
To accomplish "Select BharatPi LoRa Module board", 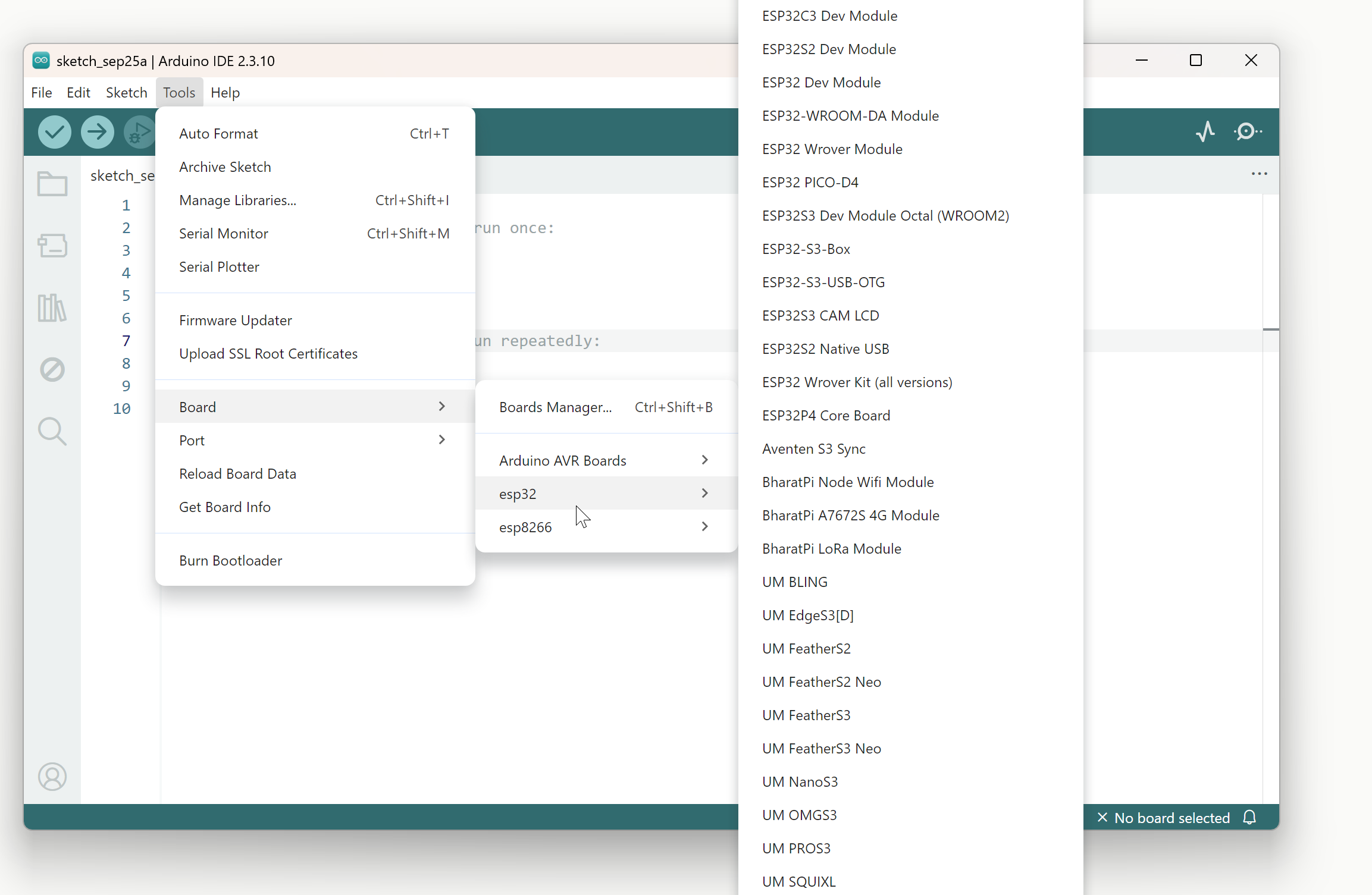I will click(x=910, y=548).
